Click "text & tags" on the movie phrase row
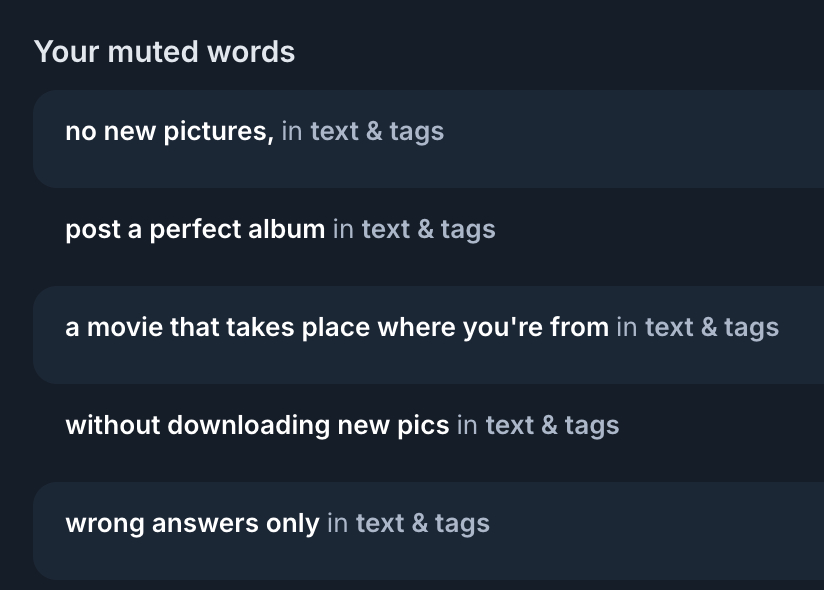The height and width of the screenshot is (590, 824). [x=711, y=327]
